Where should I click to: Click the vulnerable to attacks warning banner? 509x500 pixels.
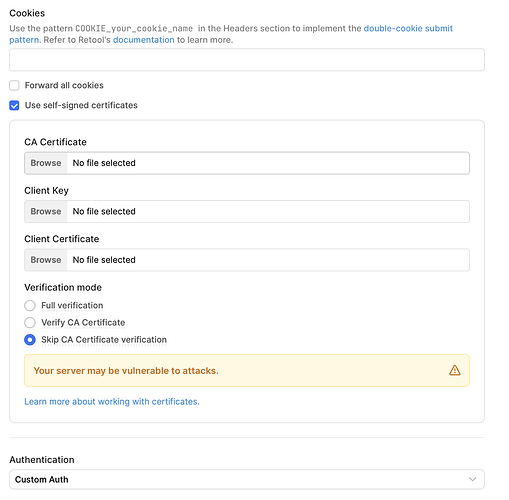247,370
